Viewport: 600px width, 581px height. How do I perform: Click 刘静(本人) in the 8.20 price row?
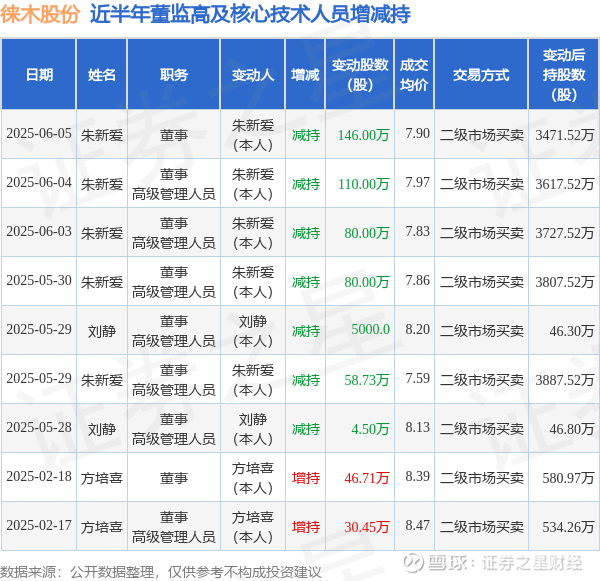point(253,331)
